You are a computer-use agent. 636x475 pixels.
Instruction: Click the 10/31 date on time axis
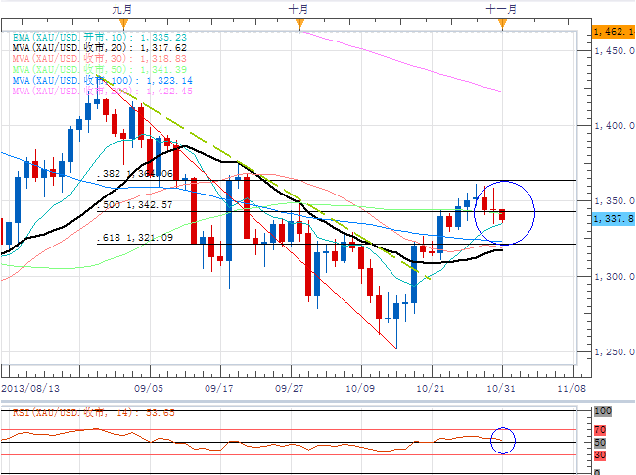(x=501, y=389)
